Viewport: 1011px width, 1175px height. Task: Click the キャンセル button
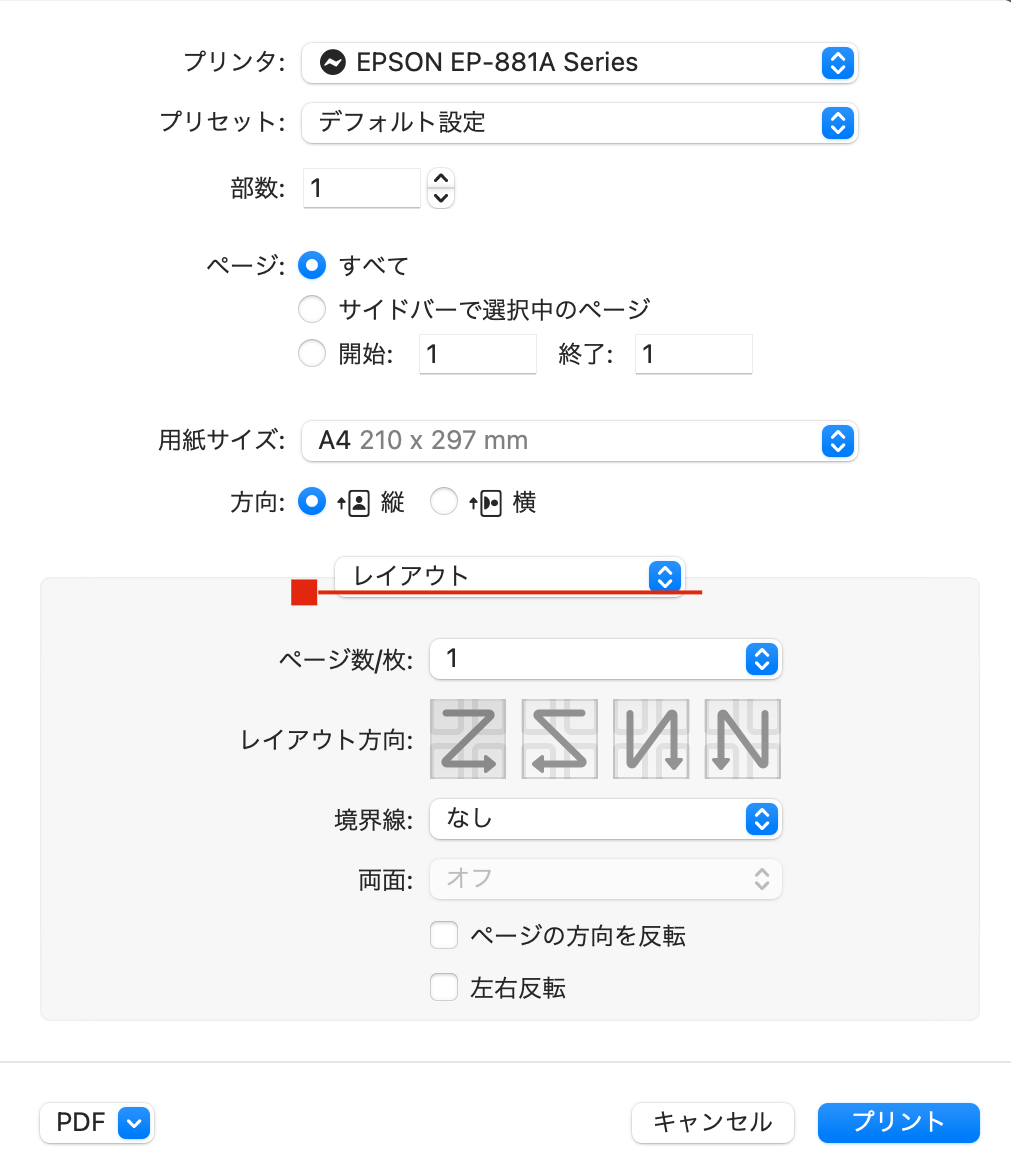(712, 1122)
